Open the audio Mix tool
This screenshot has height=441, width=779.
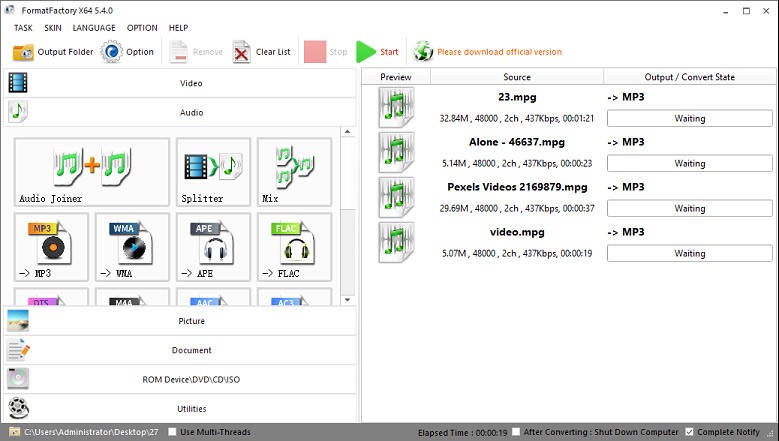[294, 172]
